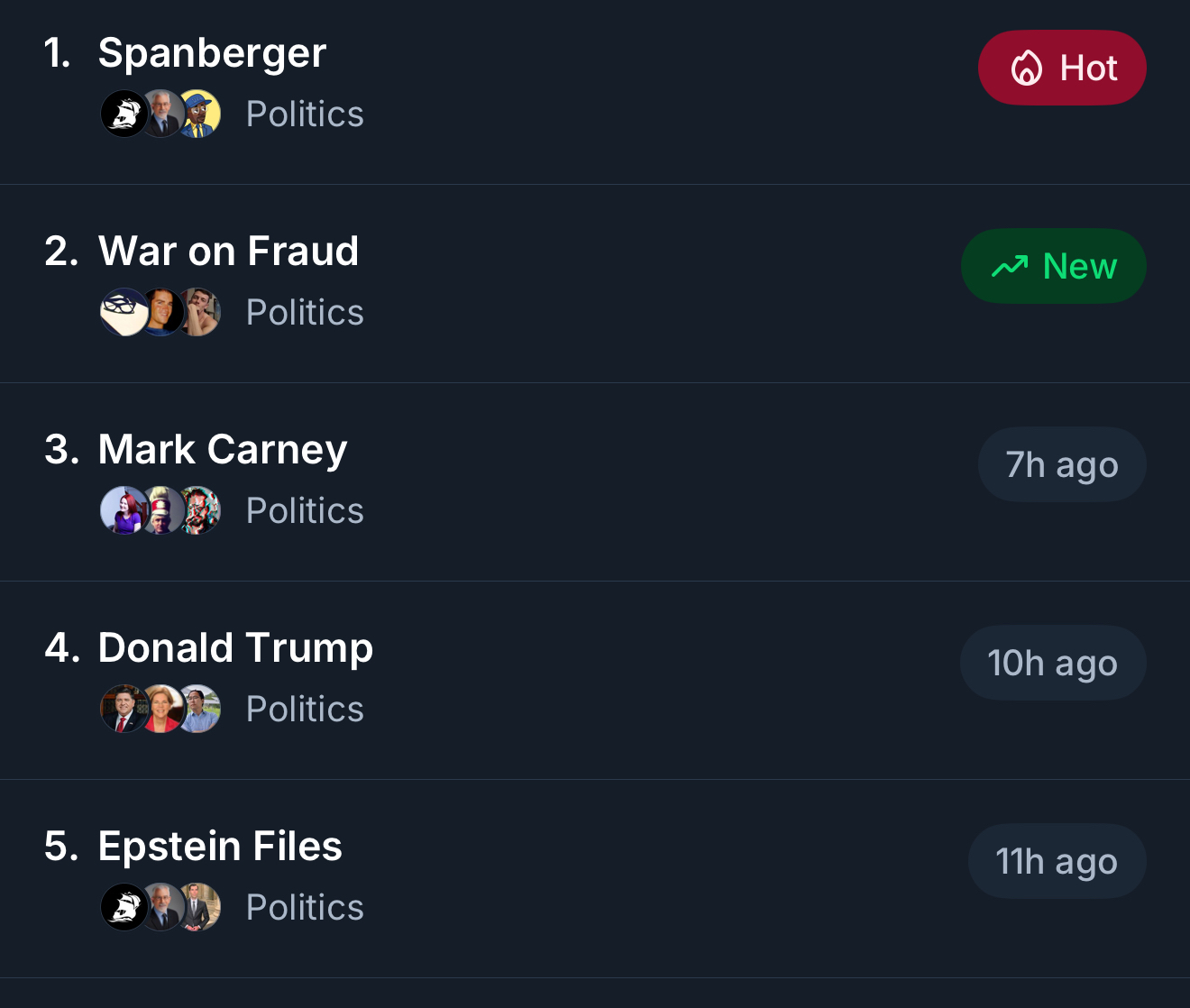
Task: Click the red-jacket woman avatar under Donald Trump
Action: point(162,710)
